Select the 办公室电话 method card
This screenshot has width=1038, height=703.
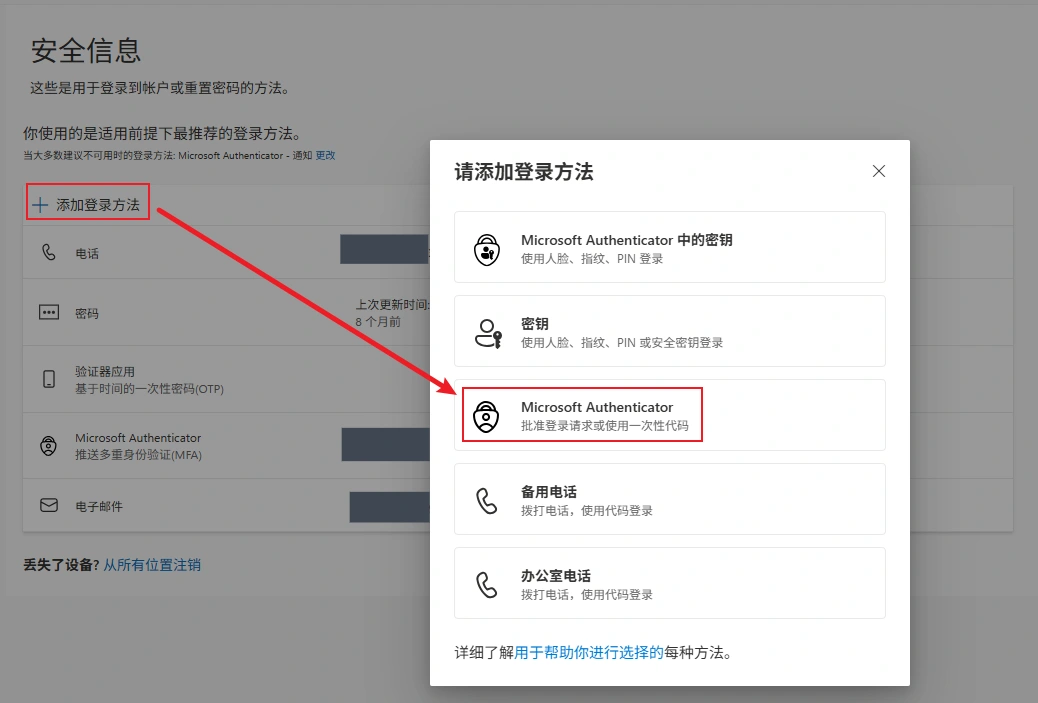pos(669,583)
